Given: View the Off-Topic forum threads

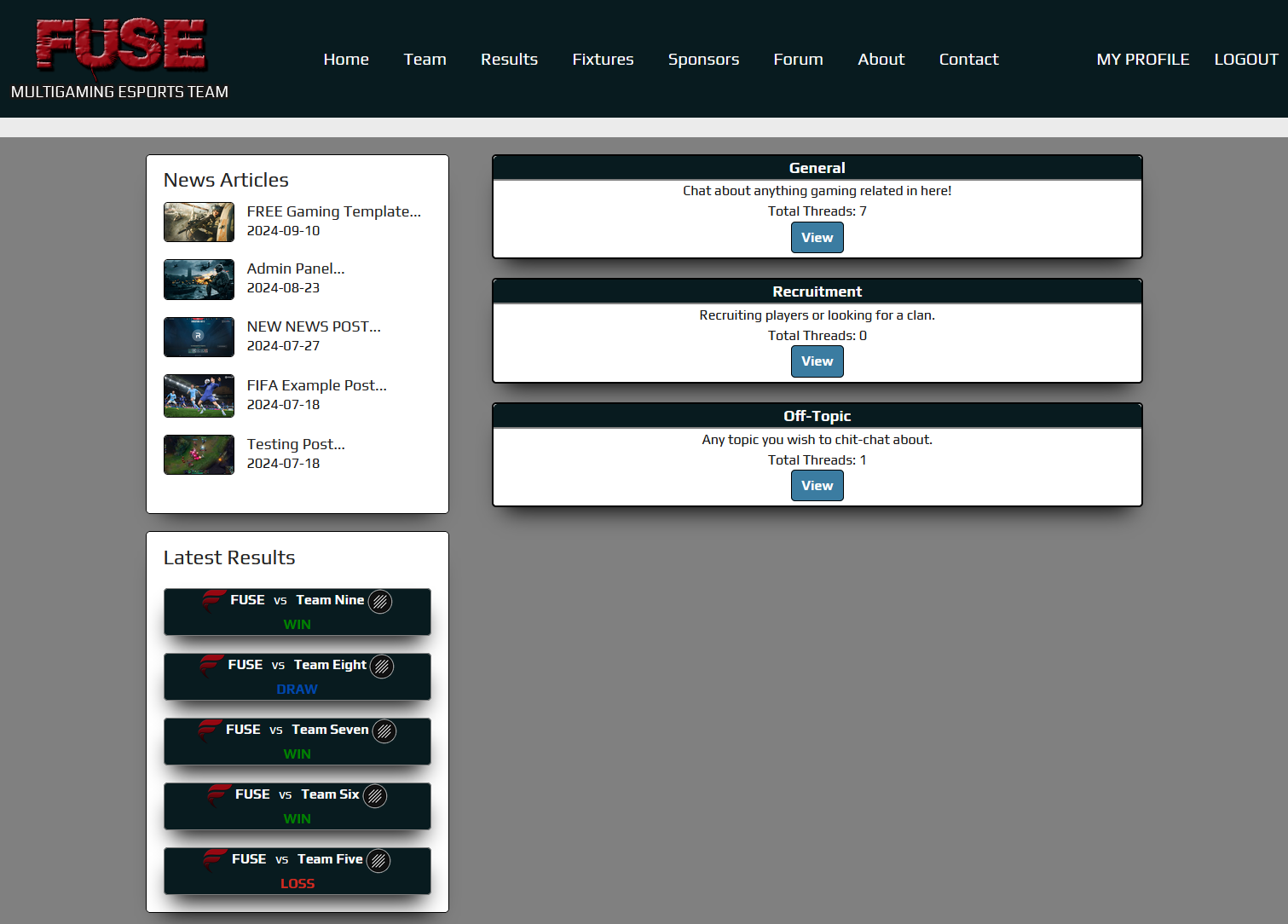Looking at the screenshot, I should 817,486.
